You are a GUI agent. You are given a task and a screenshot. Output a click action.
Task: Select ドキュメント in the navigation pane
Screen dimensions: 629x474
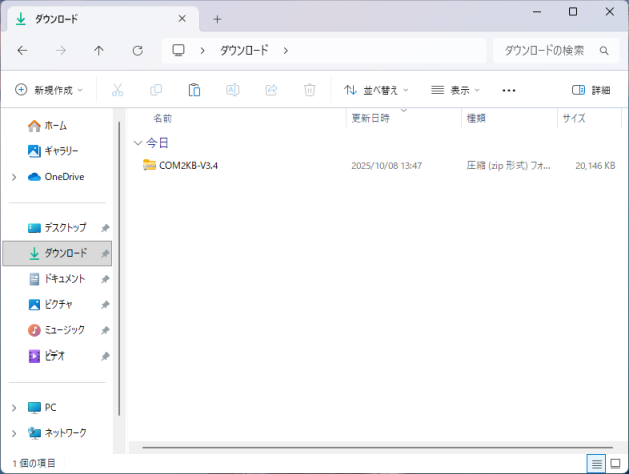coord(64,279)
